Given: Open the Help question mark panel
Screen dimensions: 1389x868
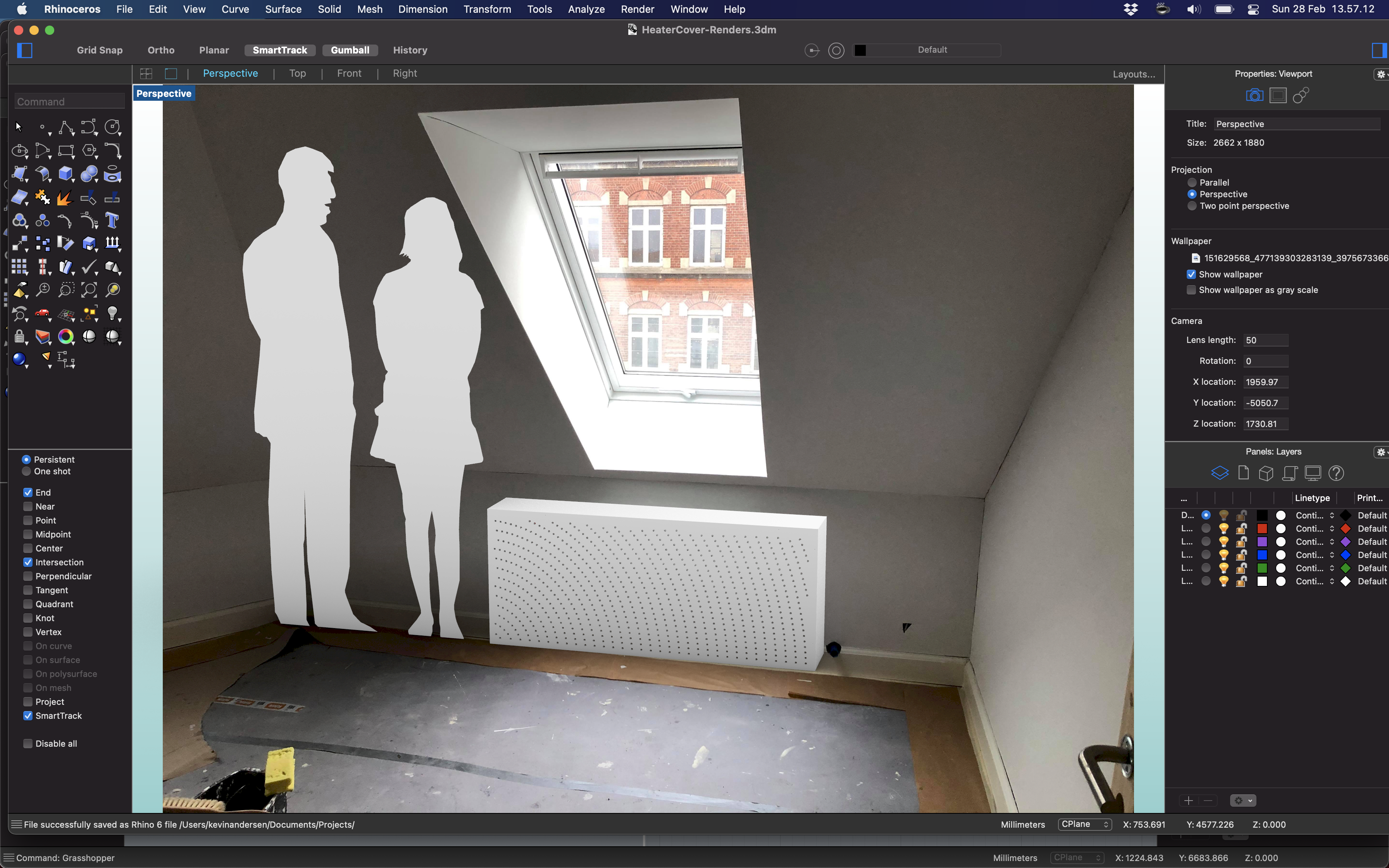Looking at the screenshot, I should pyautogui.click(x=1336, y=473).
